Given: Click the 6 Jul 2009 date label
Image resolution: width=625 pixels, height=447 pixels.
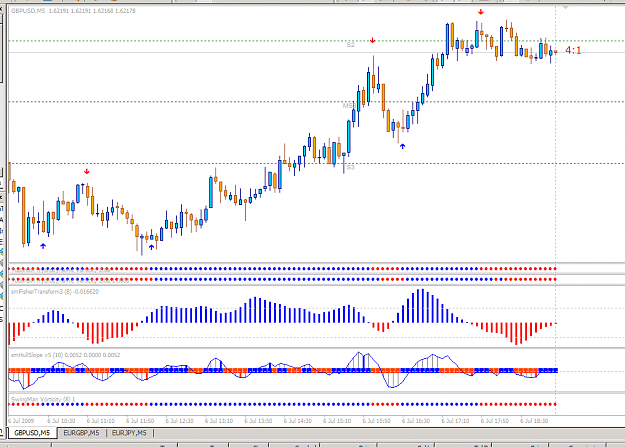Looking at the screenshot, I should click(x=22, y=421).
